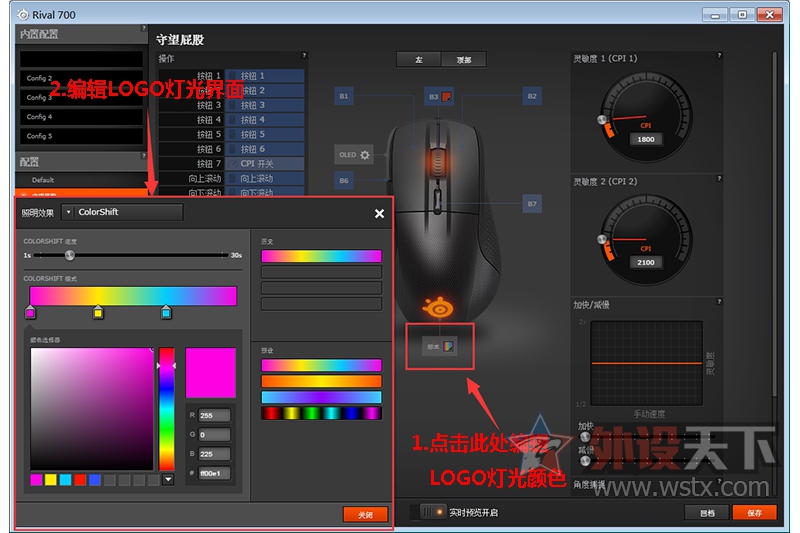The height and width of the screenshot is (533, 800).
Task: Select the Config 4 onboard profile
Action: tap(82, 117)
